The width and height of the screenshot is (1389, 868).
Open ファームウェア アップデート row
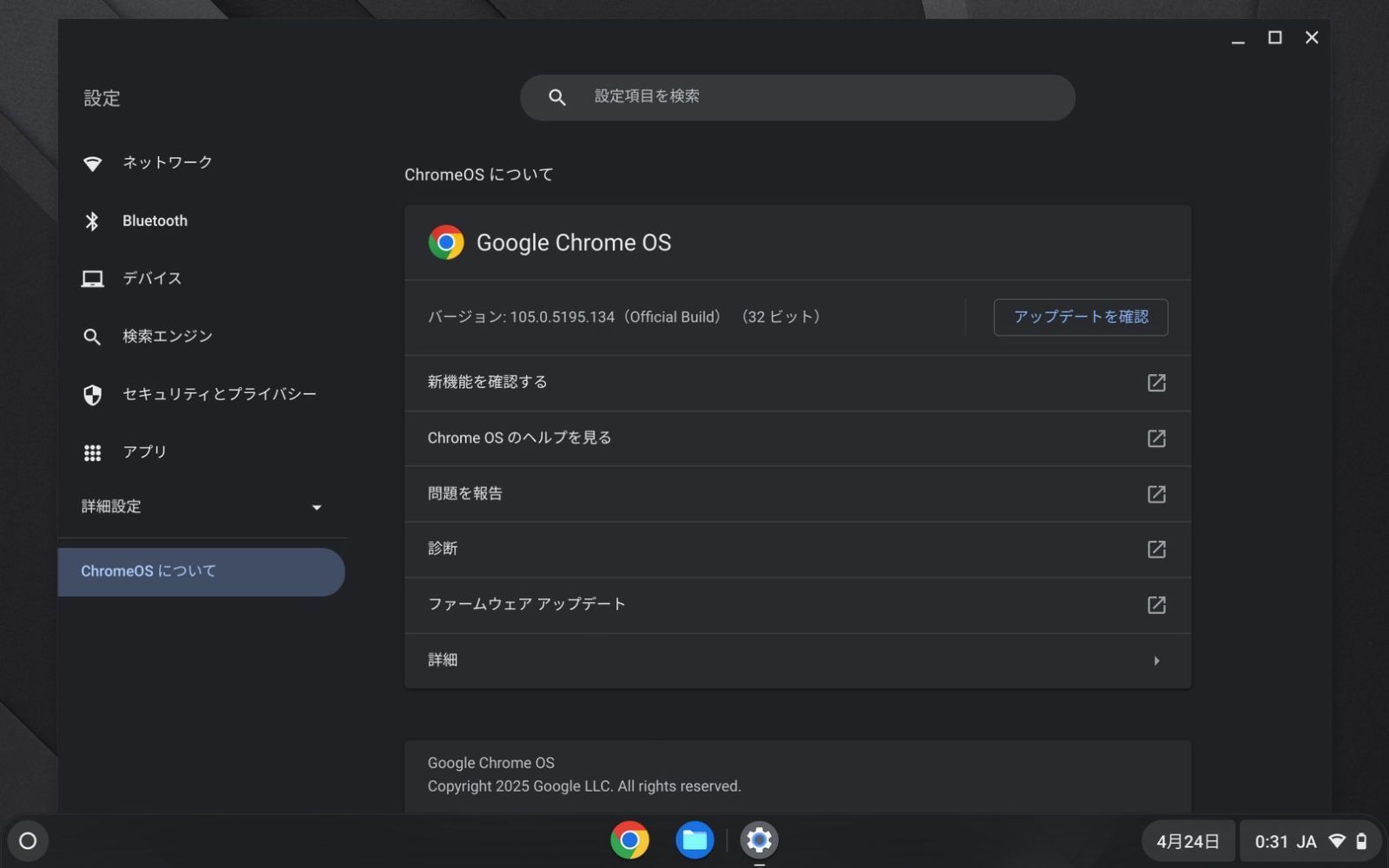[797, 605]
